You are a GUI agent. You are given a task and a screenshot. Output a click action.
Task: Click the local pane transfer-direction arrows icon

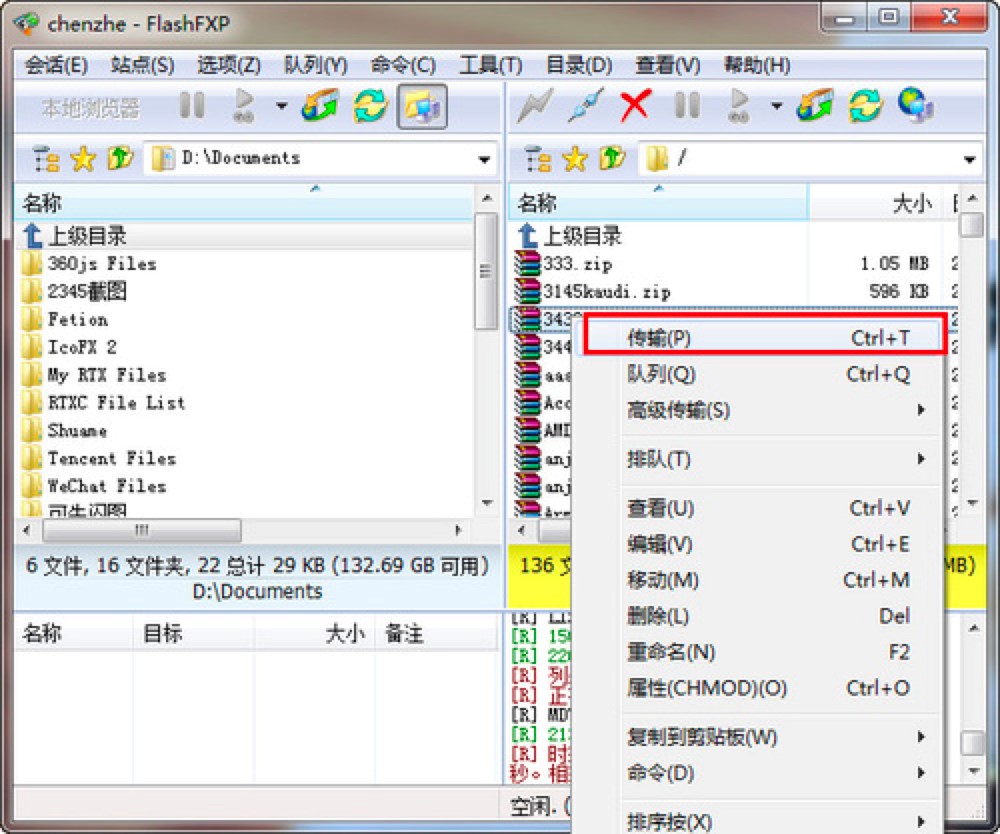(320, 105)
